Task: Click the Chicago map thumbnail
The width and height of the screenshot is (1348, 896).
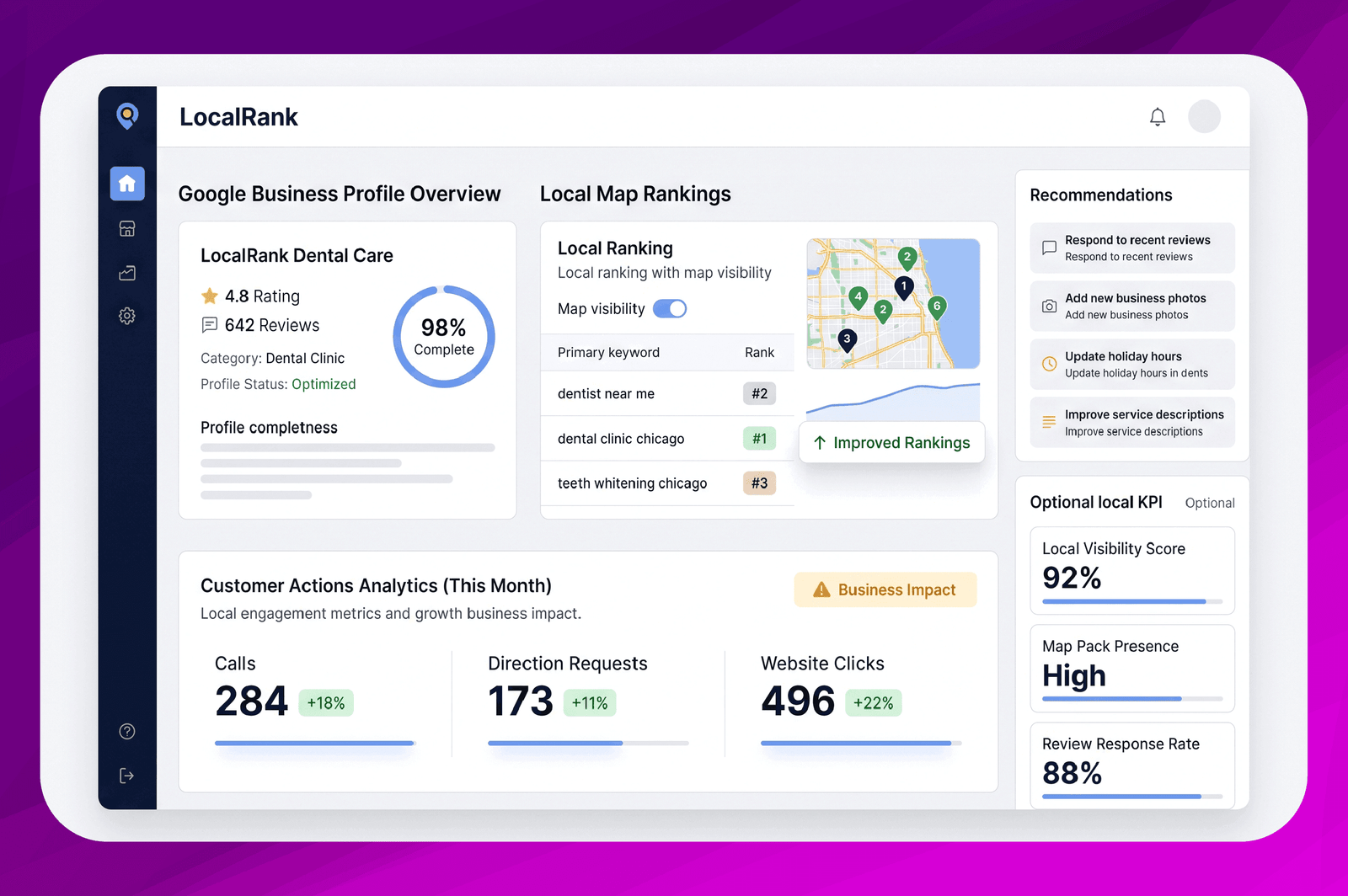Action: pos(893,304)
